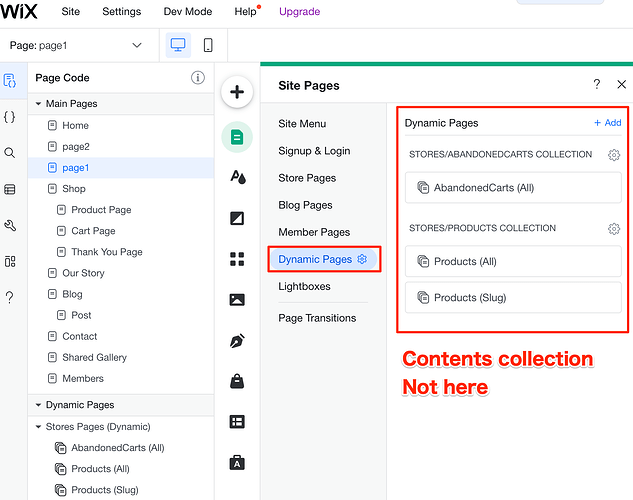Open the Wix Stores shopping bag icon
Image resolution: width=633 pixels, height=500 pixels.
tap(237, 381)
